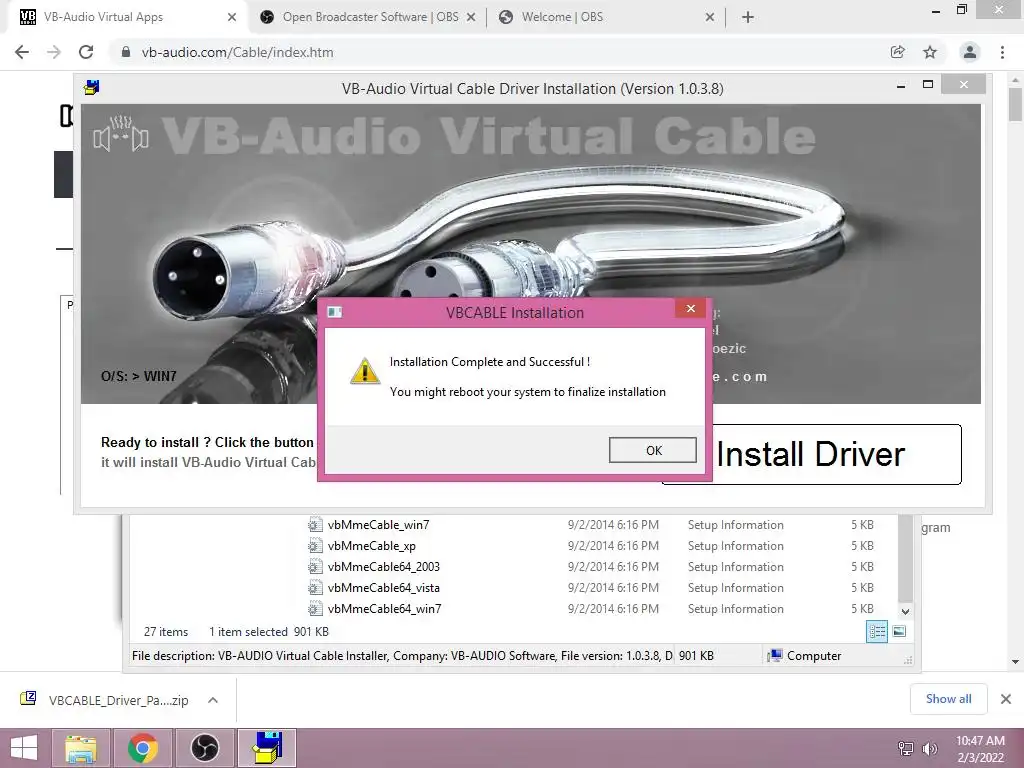This screenshot has width=1024, height=768.
Task: Click vbMmeCable64_vista file icon
Action: 315,587
